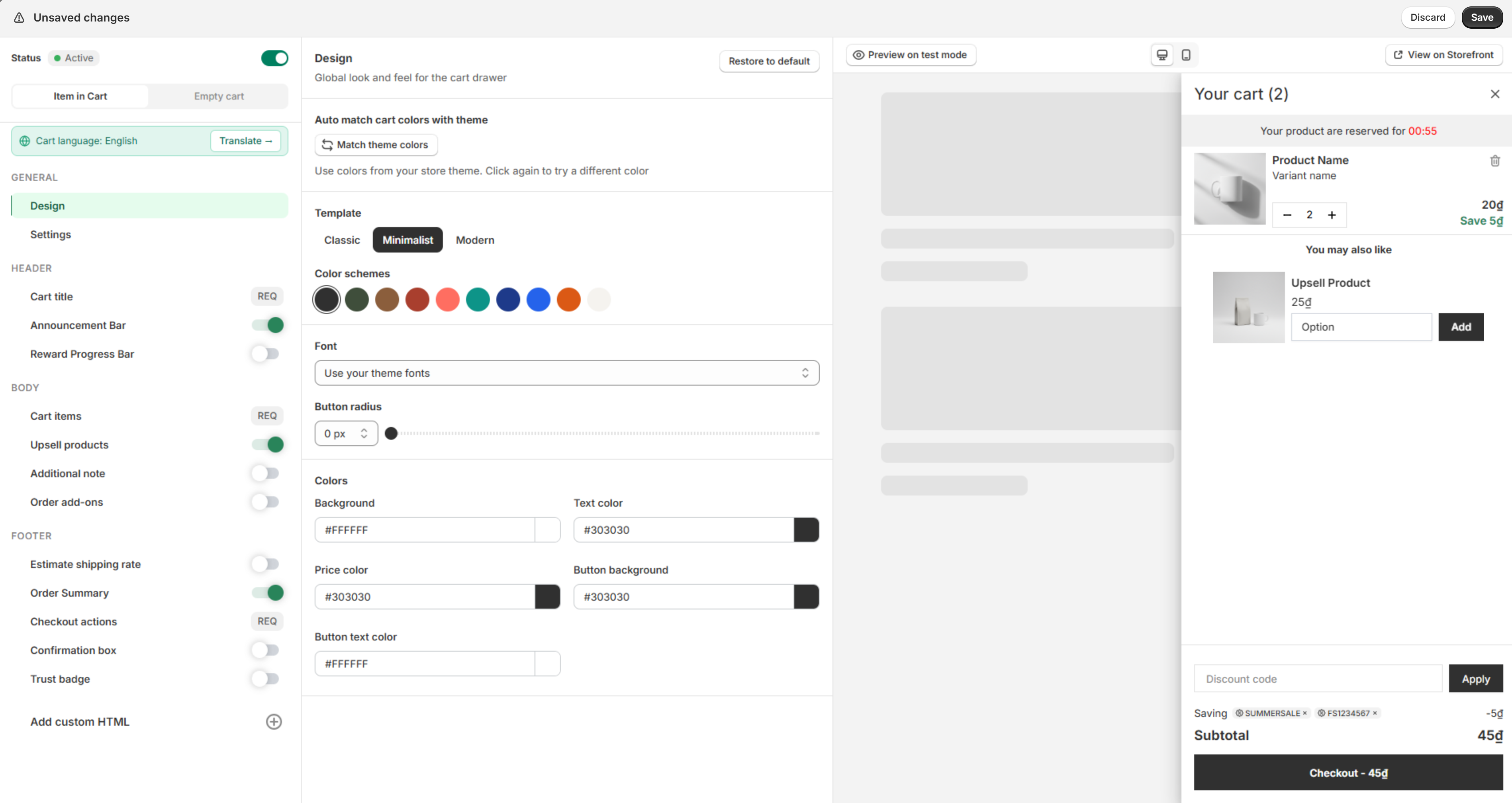Click the Background hex input field

[x=425, y=530]
